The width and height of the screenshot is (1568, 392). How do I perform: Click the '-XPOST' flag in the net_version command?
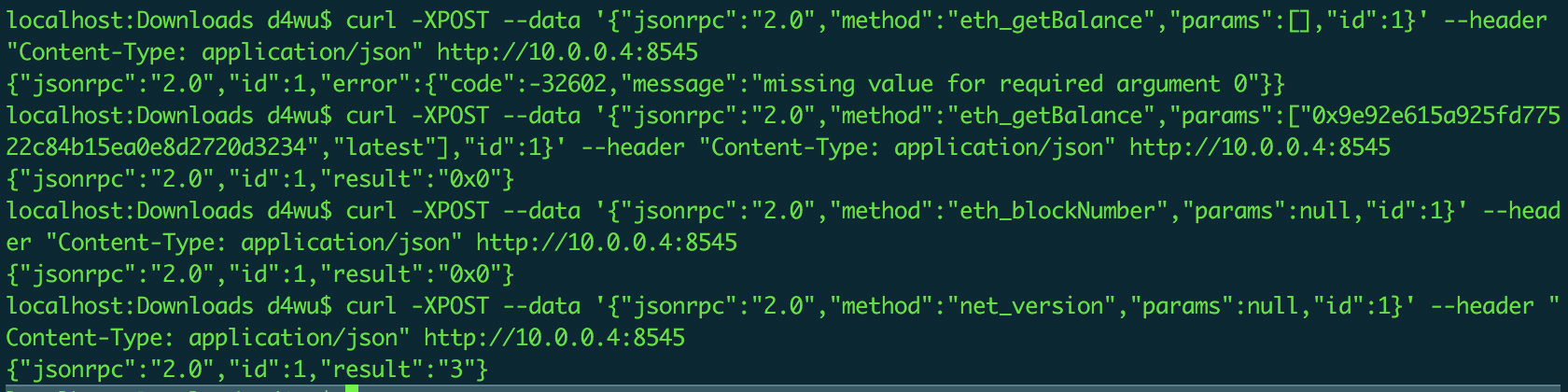(x=450, y=306)
